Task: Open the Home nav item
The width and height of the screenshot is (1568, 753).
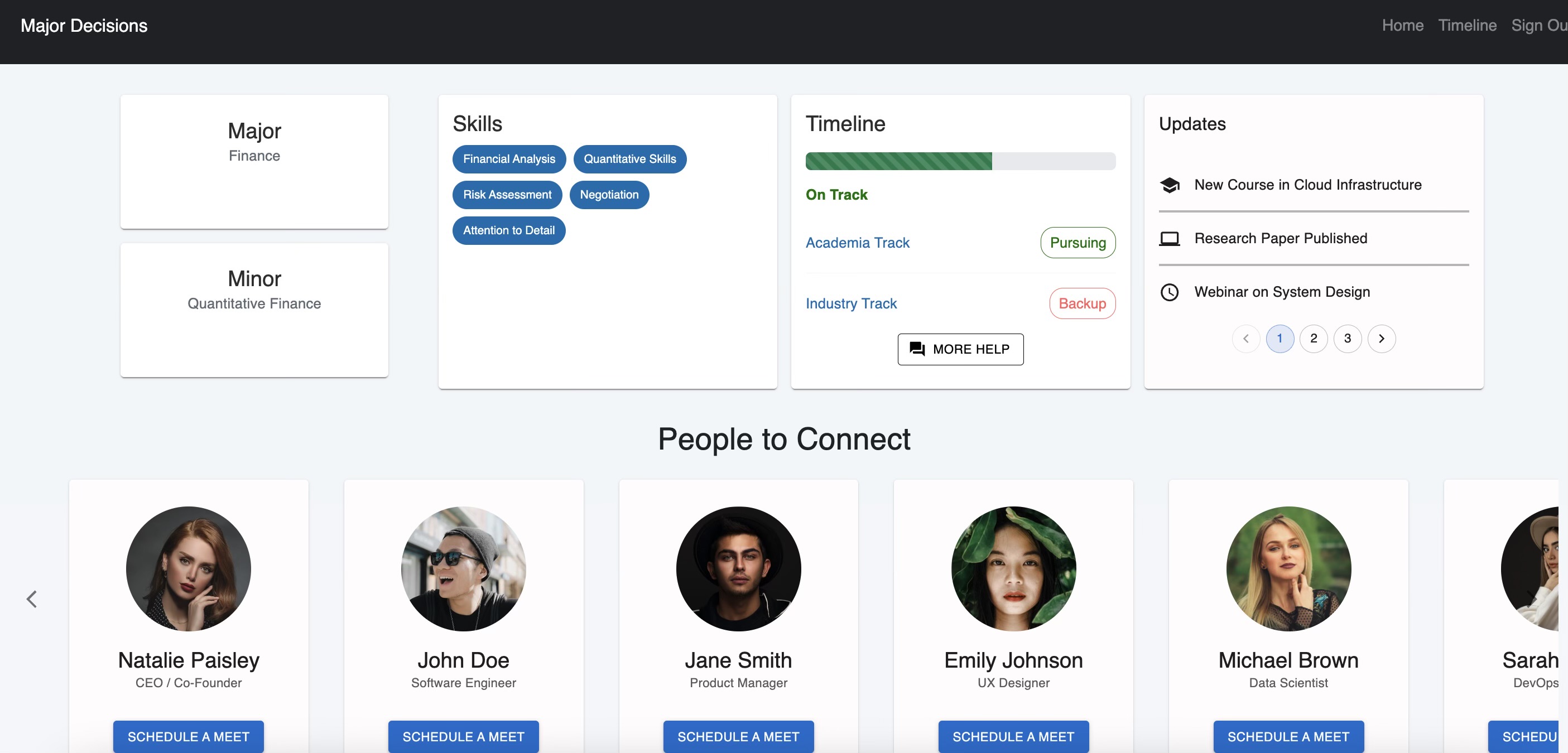Action: pos(1402,26)
